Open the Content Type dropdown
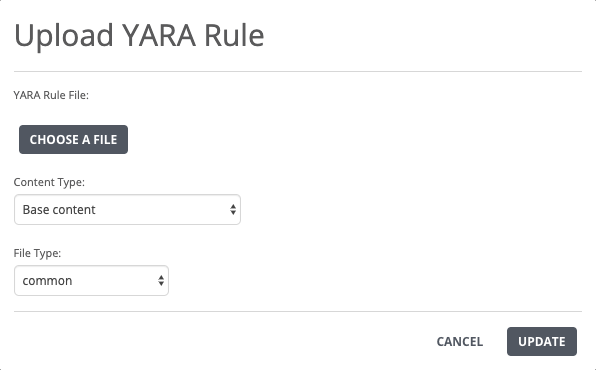The image size is (596, 370). [x=127, y=210]
